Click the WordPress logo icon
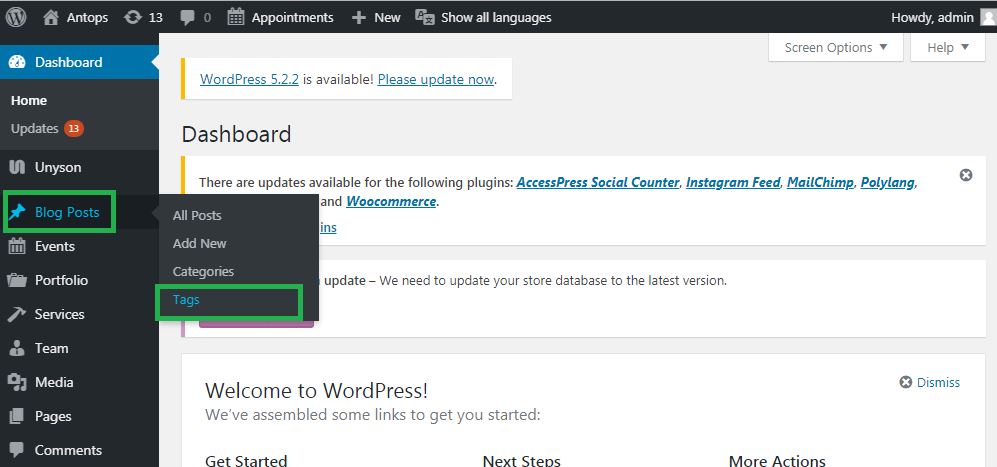The image size is (997, 467). coord(16,17)
